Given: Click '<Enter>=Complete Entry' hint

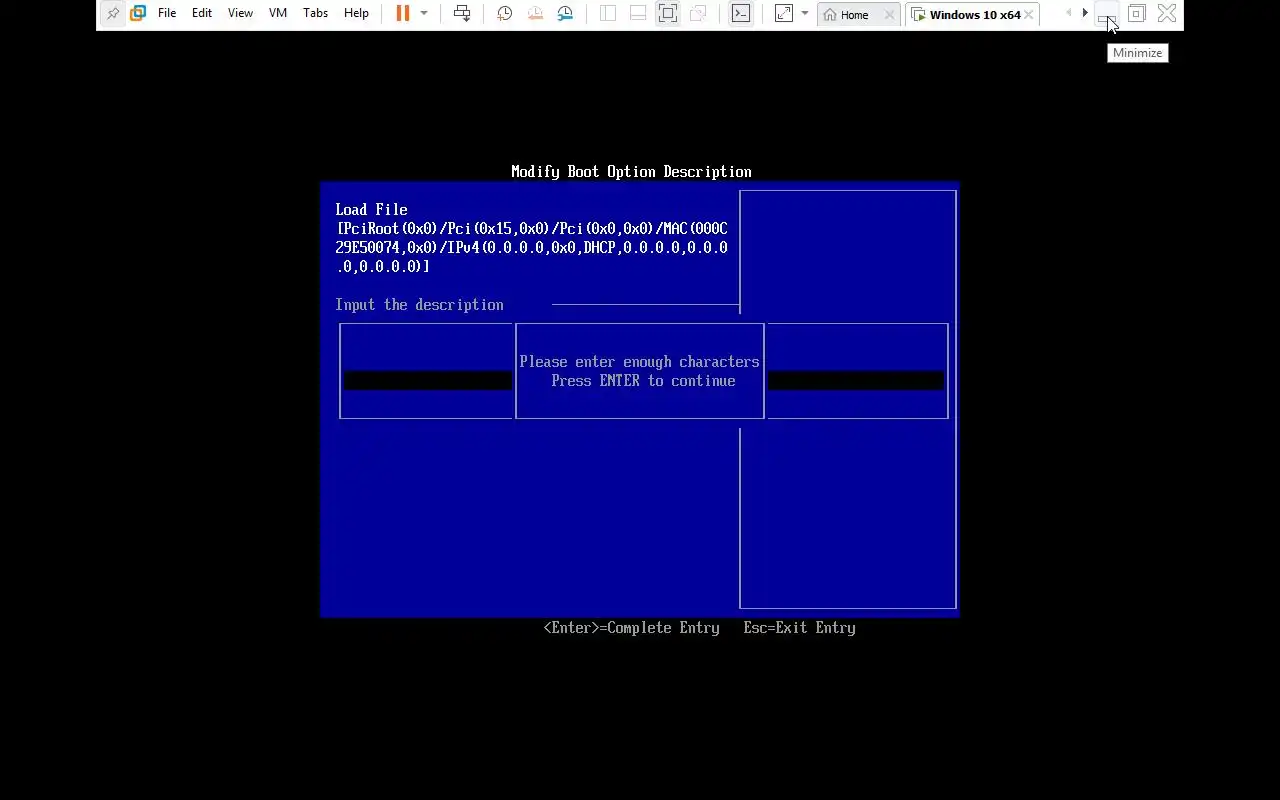Looking at the screenshot, I should (x=631, y=628).
